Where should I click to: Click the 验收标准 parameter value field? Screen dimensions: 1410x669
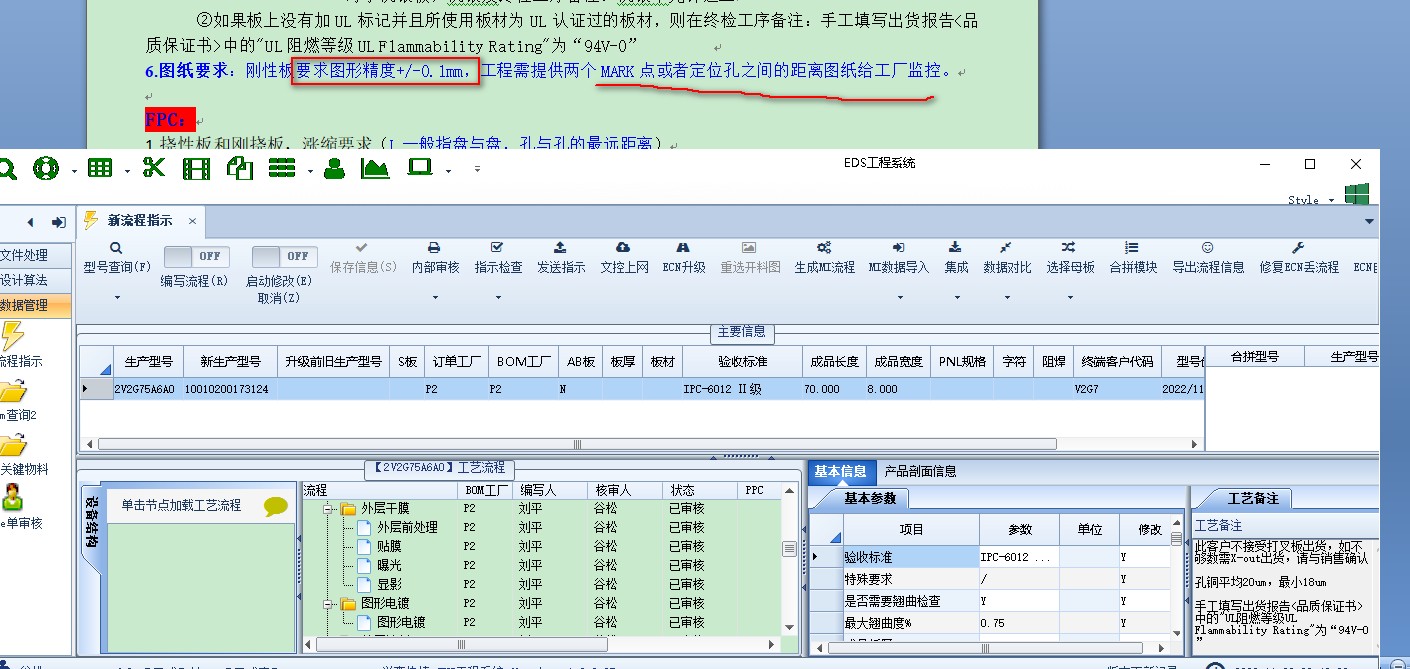(1020, 557)
